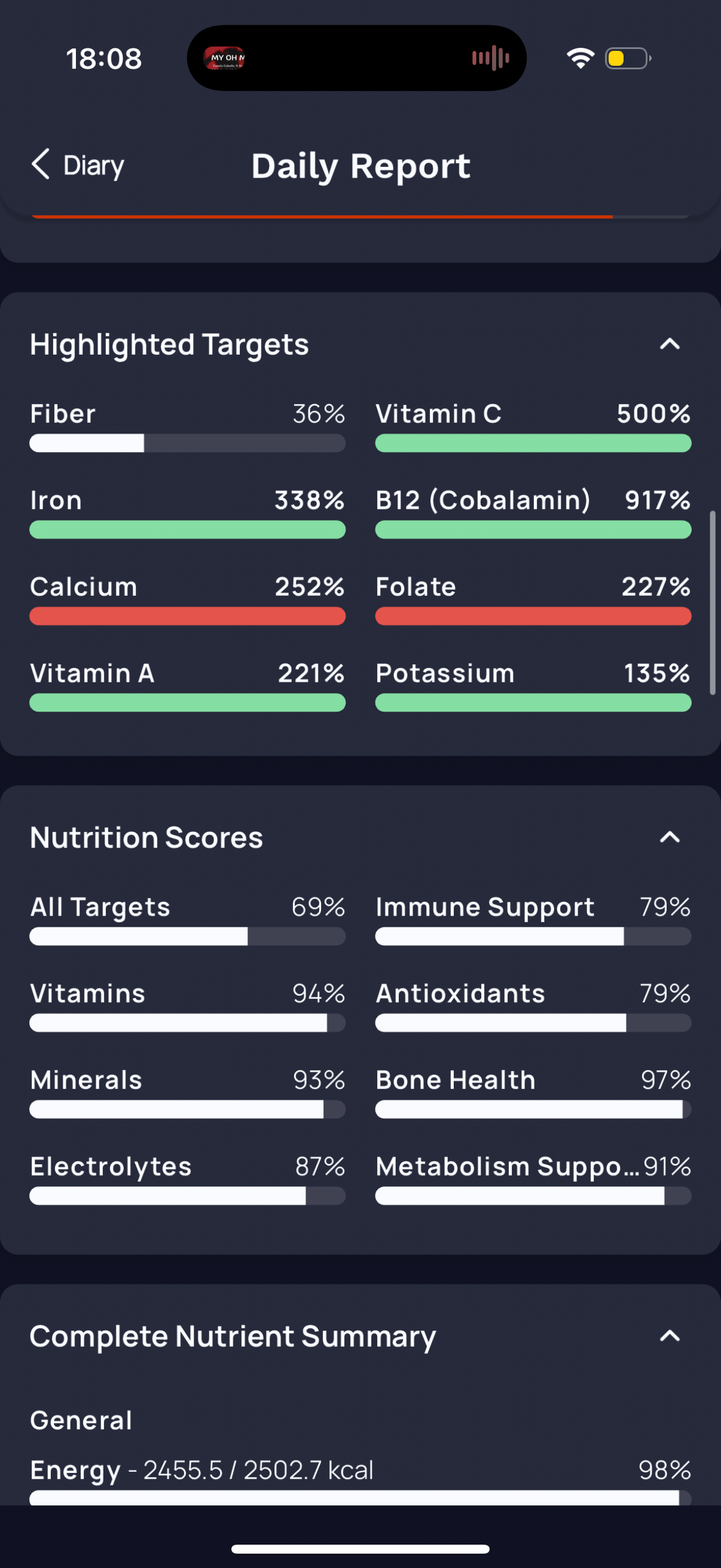Collapse the Highlighted Targets section
Image resolution: width=721 pixels, height=1568 pixels.
pos(669,344)
